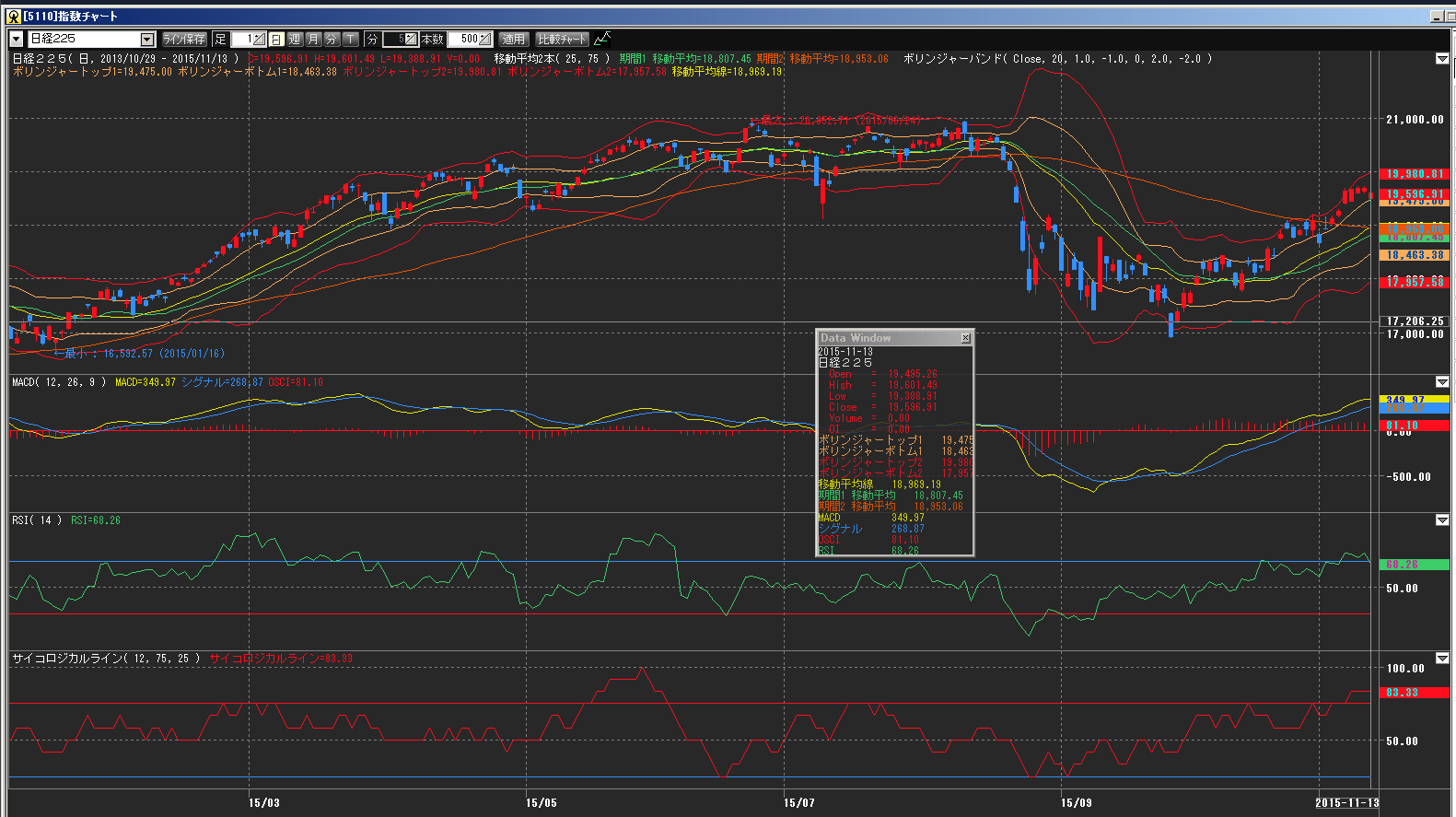This screenshot has height=817, width=1456.
Task: Open the calculator beside the 足 value field
Action: (x=259, y=39)
